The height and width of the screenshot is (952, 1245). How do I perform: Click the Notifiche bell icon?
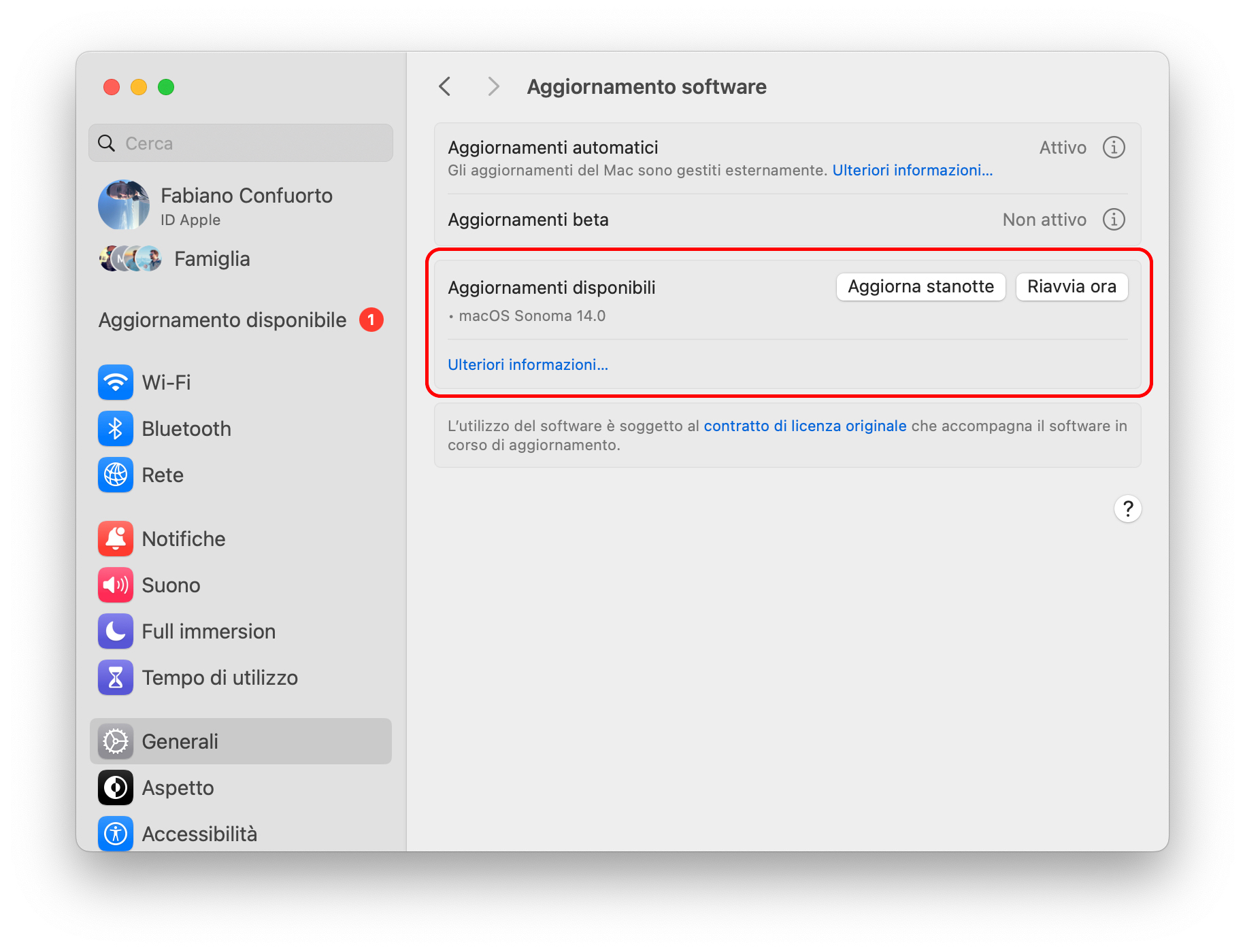[x=116, y=539]
